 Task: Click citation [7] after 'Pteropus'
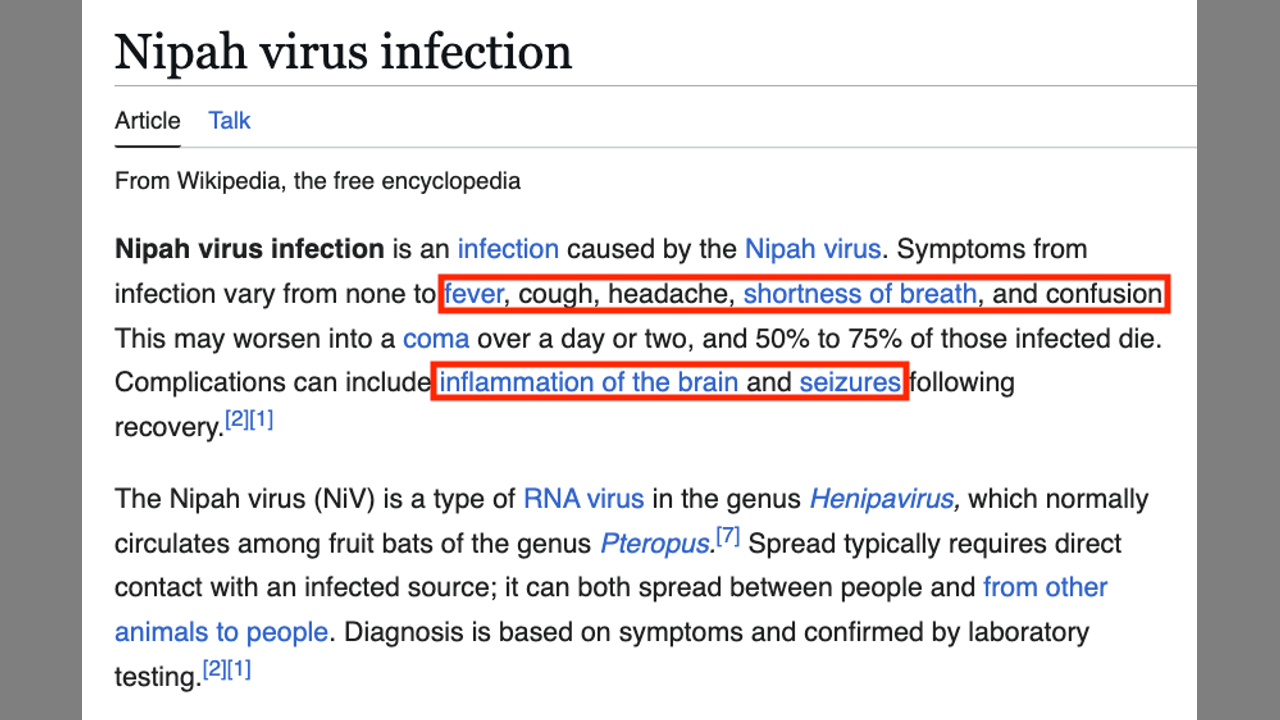(728, 537)
